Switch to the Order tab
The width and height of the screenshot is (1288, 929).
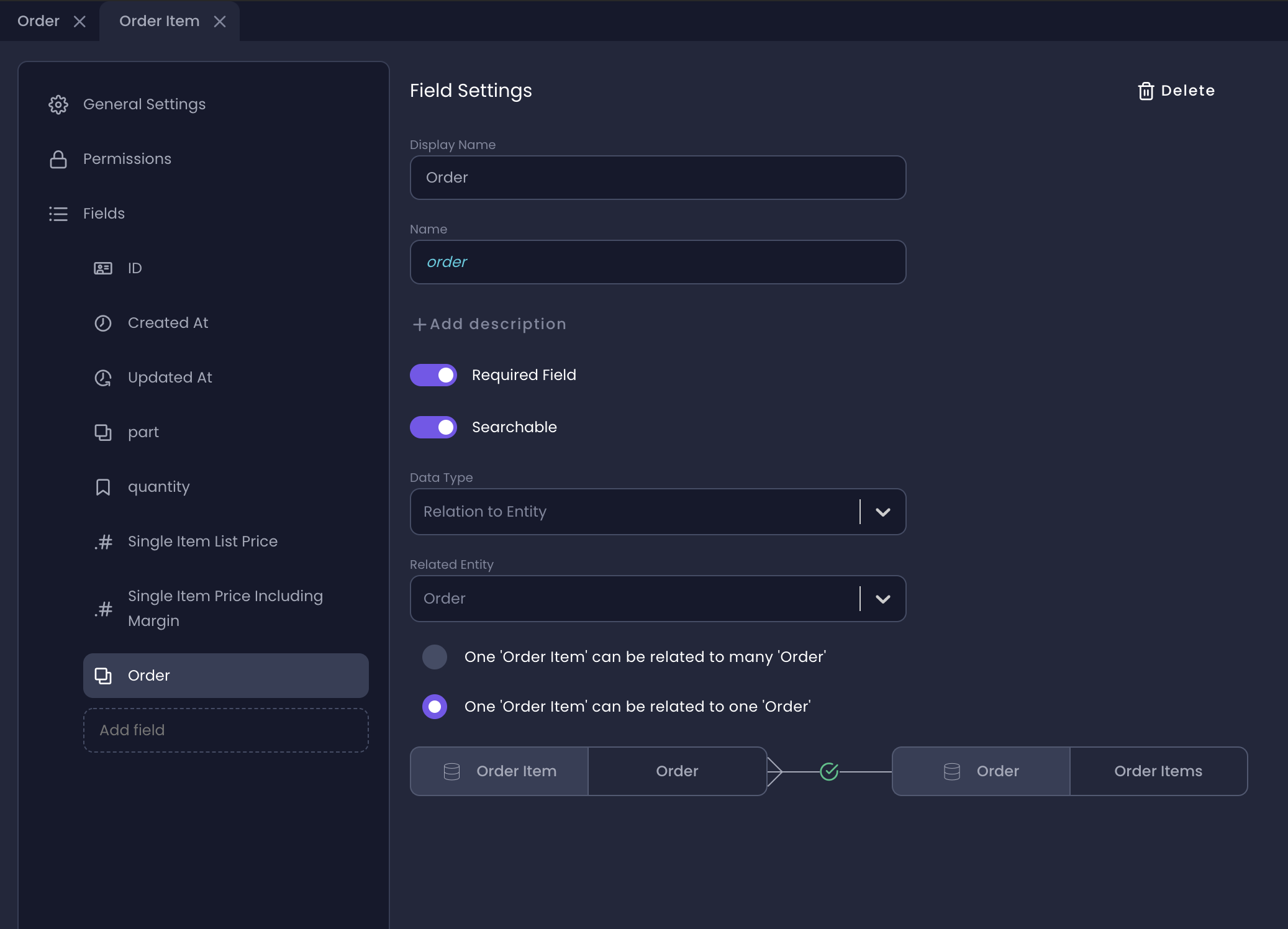tap(39, 20)
